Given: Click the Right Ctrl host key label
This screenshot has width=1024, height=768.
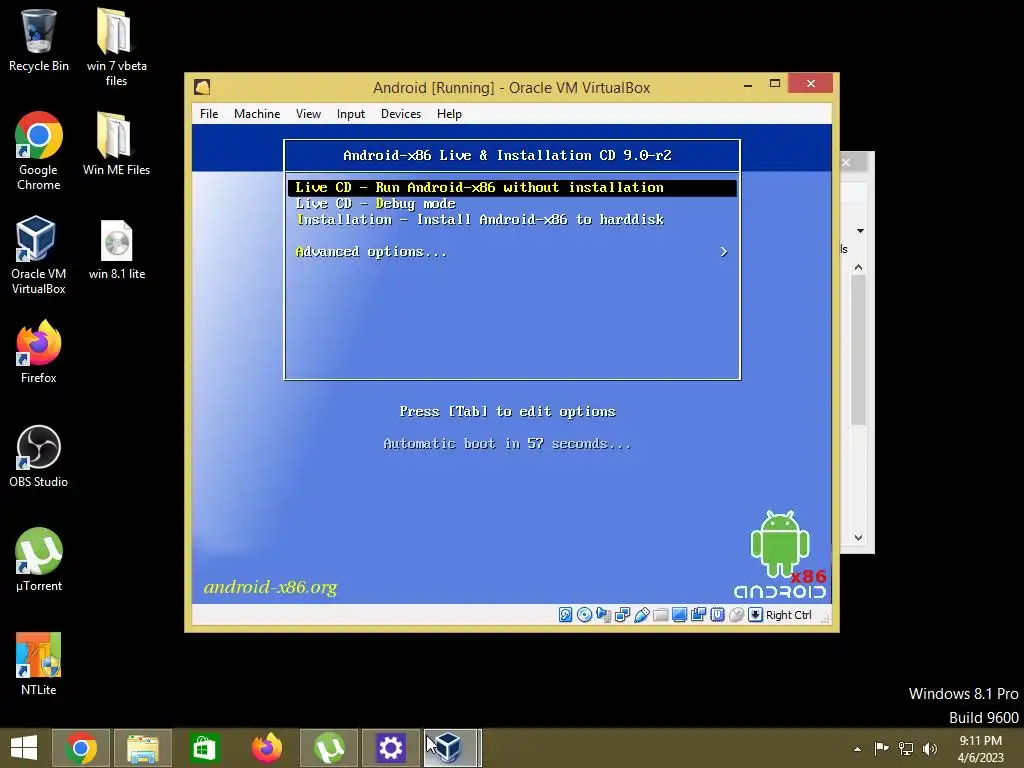Looking at the screenshot, I should tap(788, 615).
